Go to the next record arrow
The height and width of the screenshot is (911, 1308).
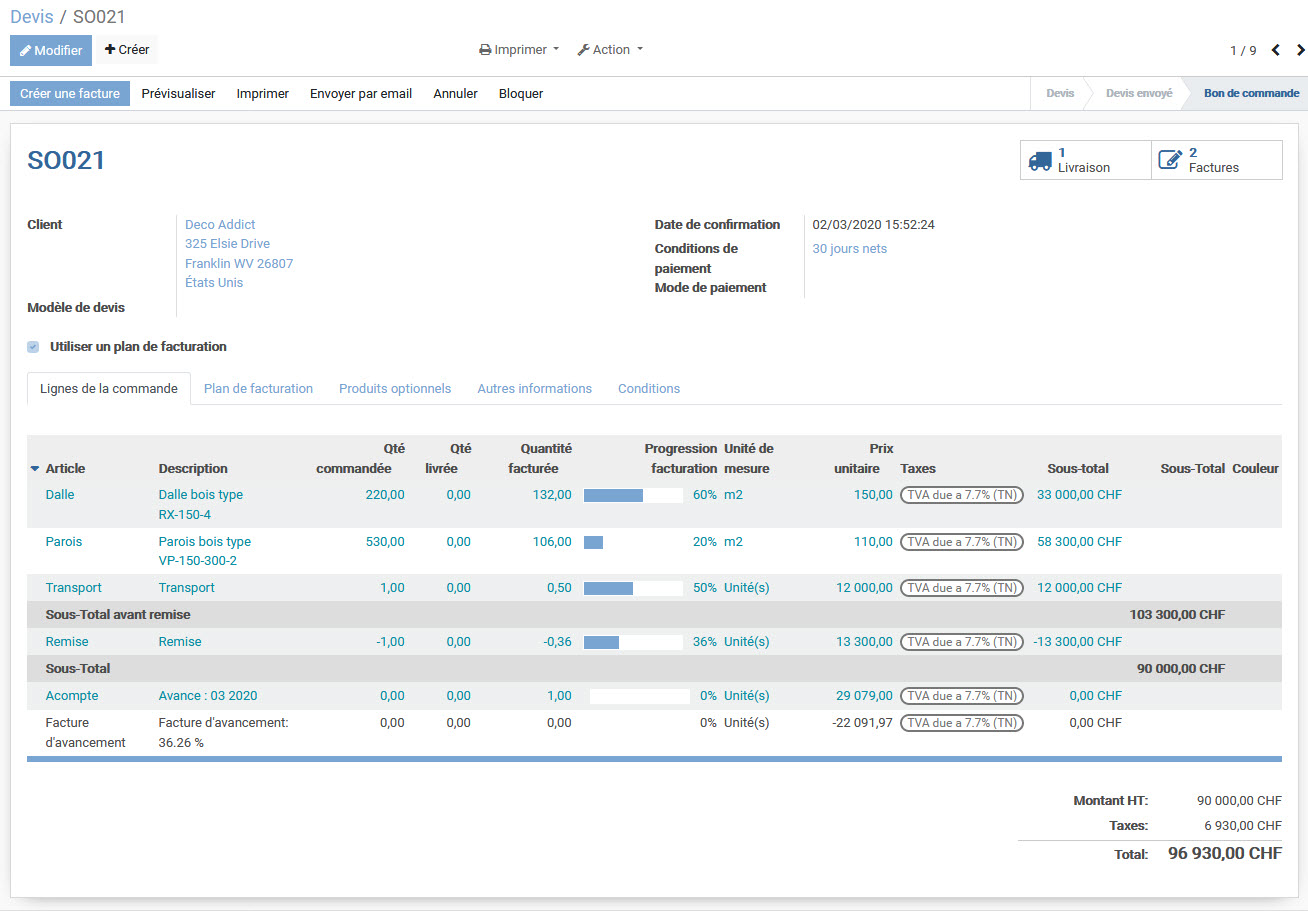[1300, 50]
